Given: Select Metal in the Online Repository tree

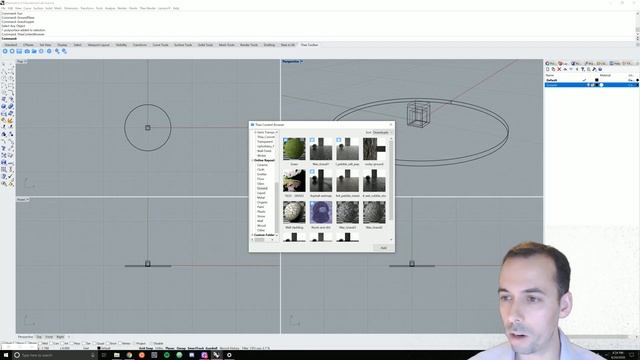Looking at the screenshot, I should click(x=261, y=198).
